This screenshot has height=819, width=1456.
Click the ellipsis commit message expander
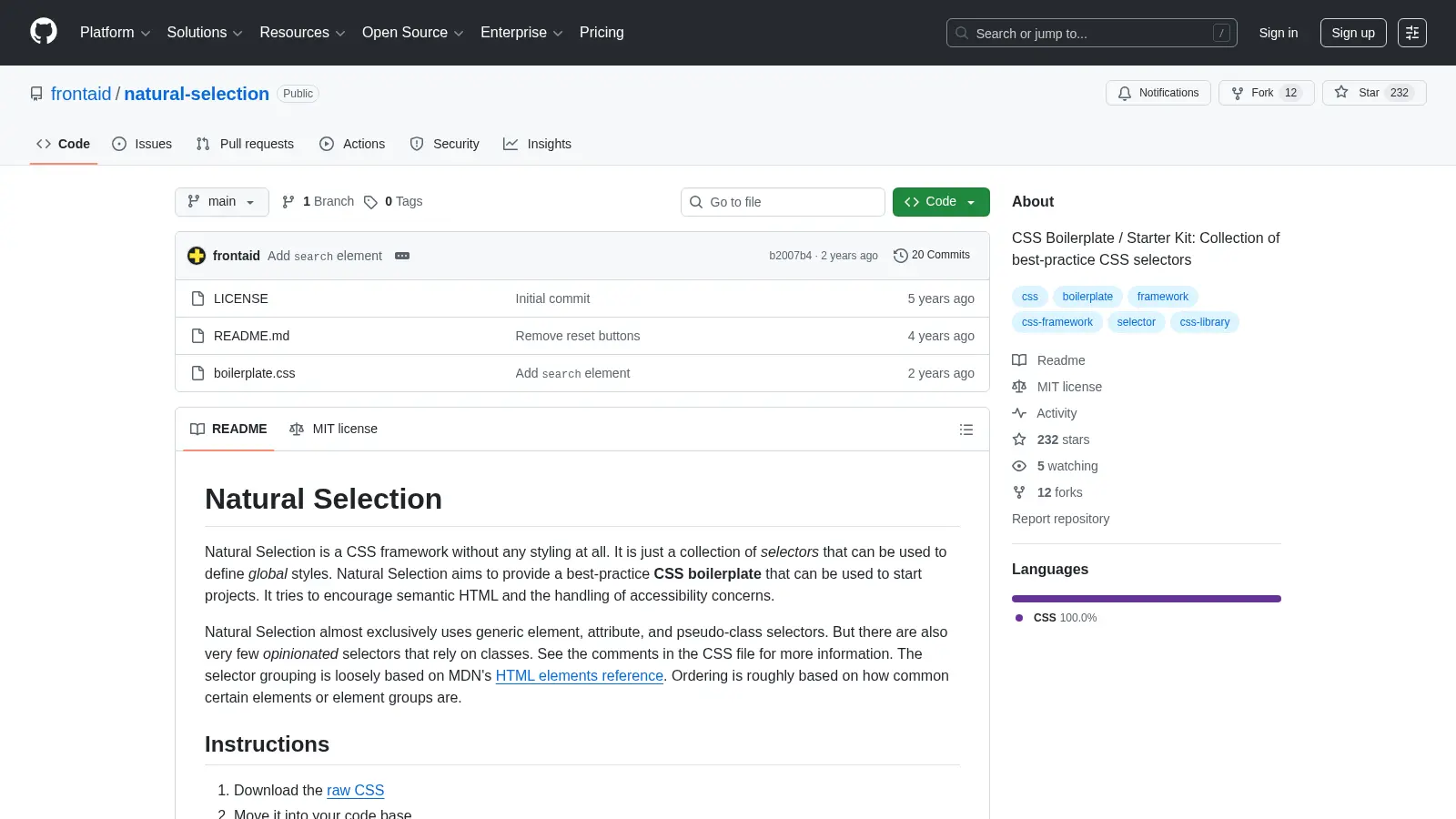(402, 256)
